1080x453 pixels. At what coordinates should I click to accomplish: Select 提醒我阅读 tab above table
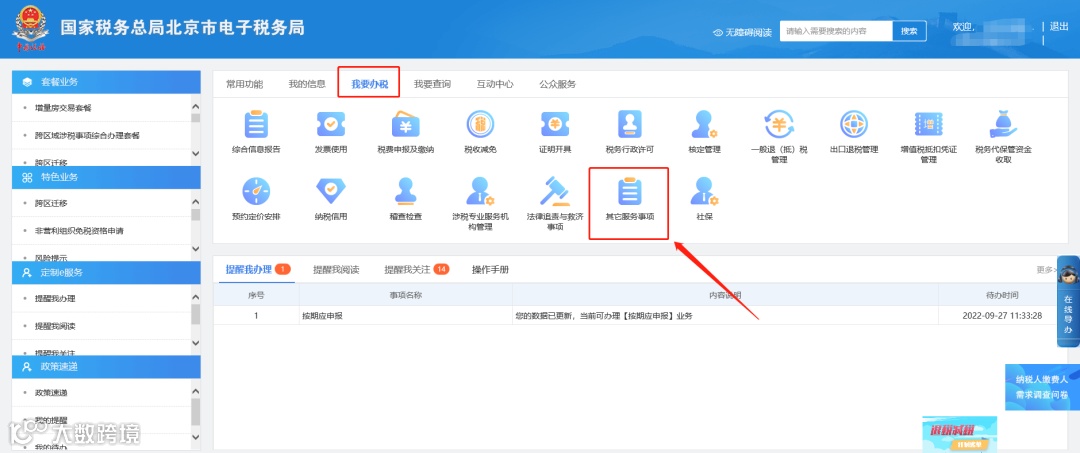click(336, 269)
